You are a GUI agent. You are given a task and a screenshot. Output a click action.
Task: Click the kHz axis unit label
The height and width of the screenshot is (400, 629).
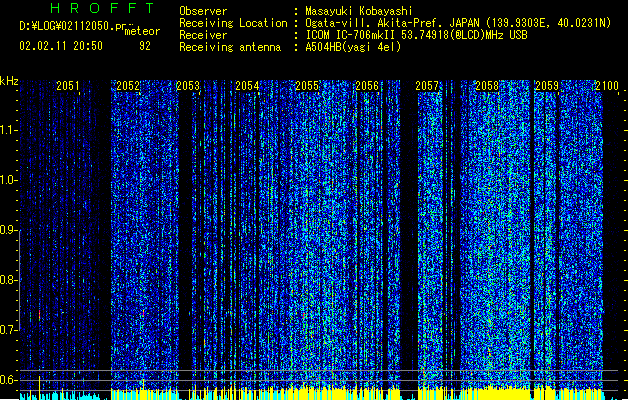click(x=9, y=81)
